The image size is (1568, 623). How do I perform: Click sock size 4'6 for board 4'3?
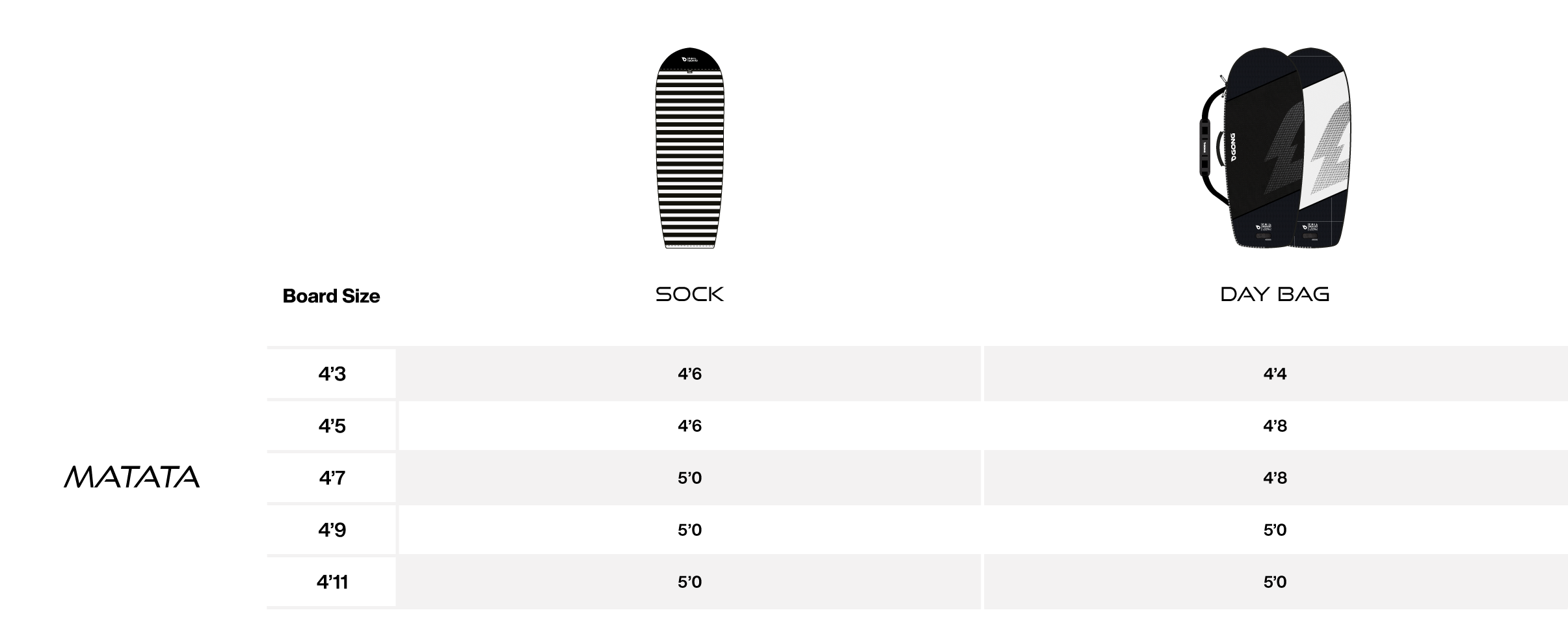click(689, 374)
